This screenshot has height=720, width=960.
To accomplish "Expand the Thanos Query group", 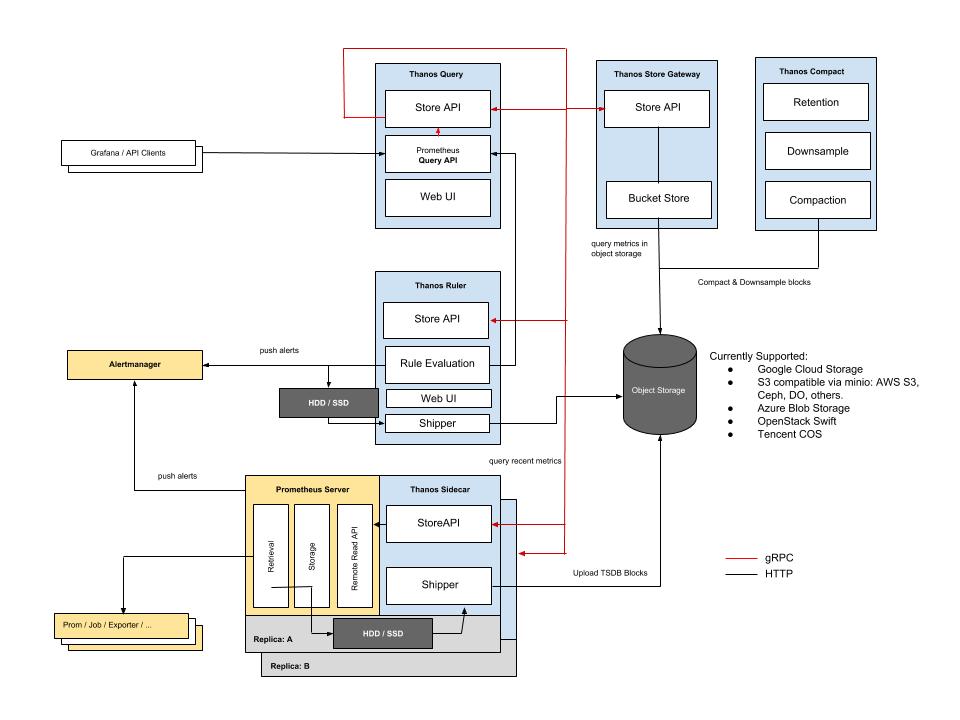I will [438, 72].
